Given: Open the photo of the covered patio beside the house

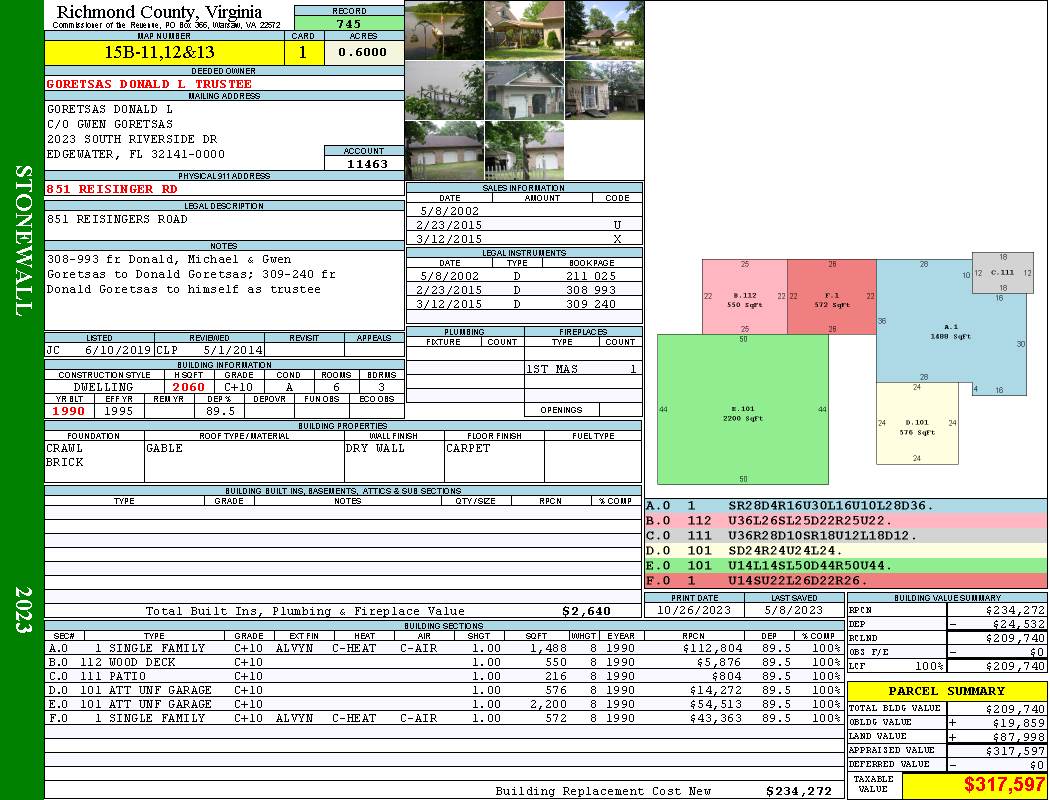Looking at the screenshot, I should pyautogui.click(x=524, y=30).
